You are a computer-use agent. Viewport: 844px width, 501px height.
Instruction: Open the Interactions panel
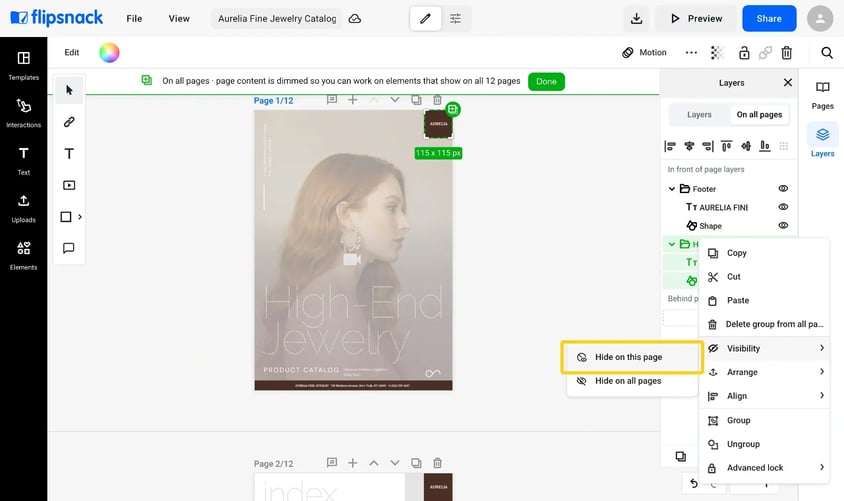pos(23,113)
